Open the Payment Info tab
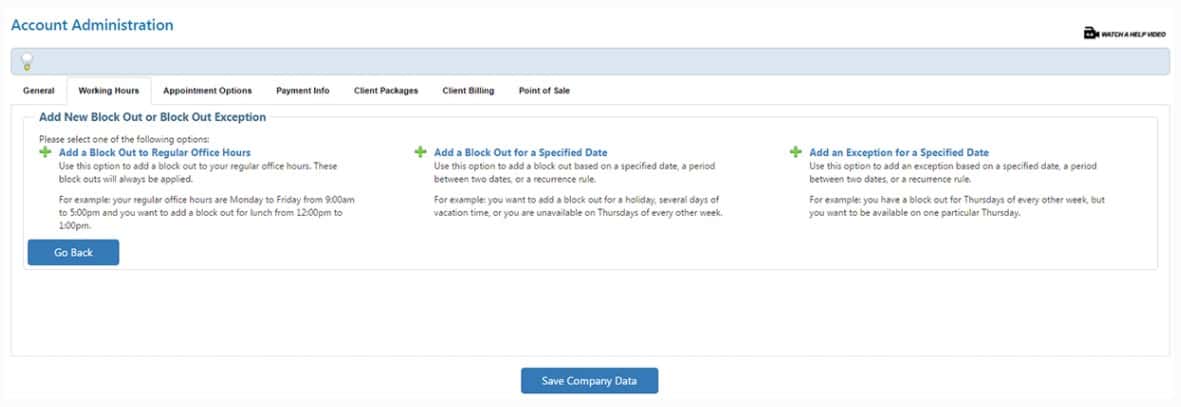1181x407 pixels. 302,91
